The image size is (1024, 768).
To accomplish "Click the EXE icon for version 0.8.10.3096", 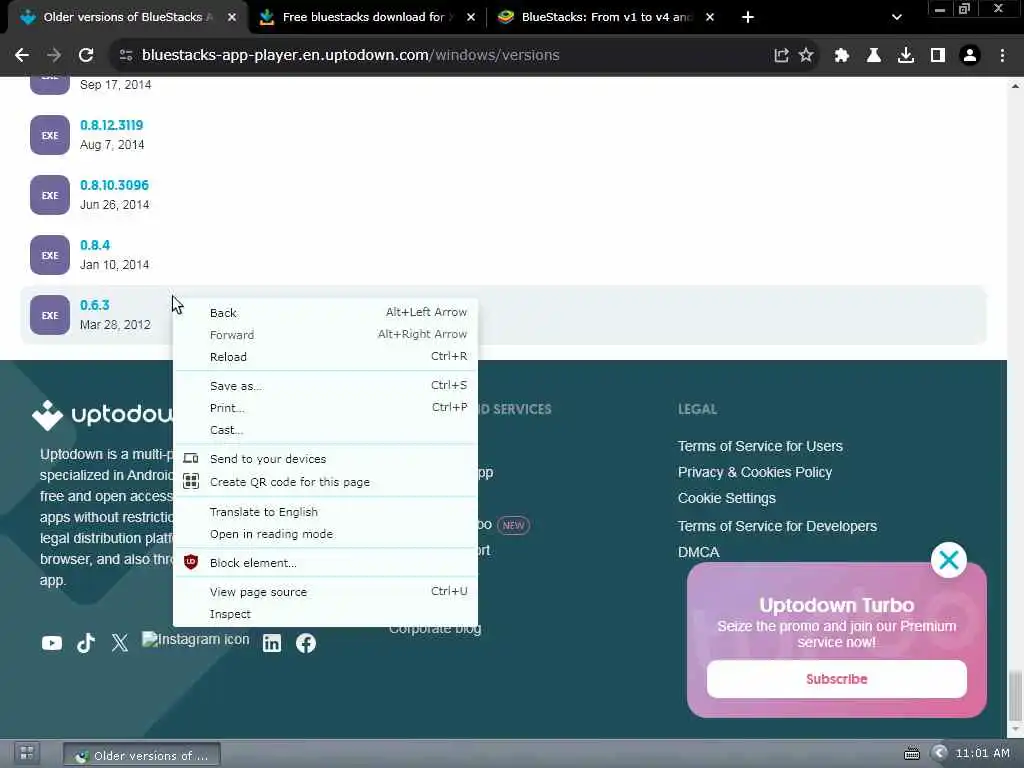I will 50,195.
